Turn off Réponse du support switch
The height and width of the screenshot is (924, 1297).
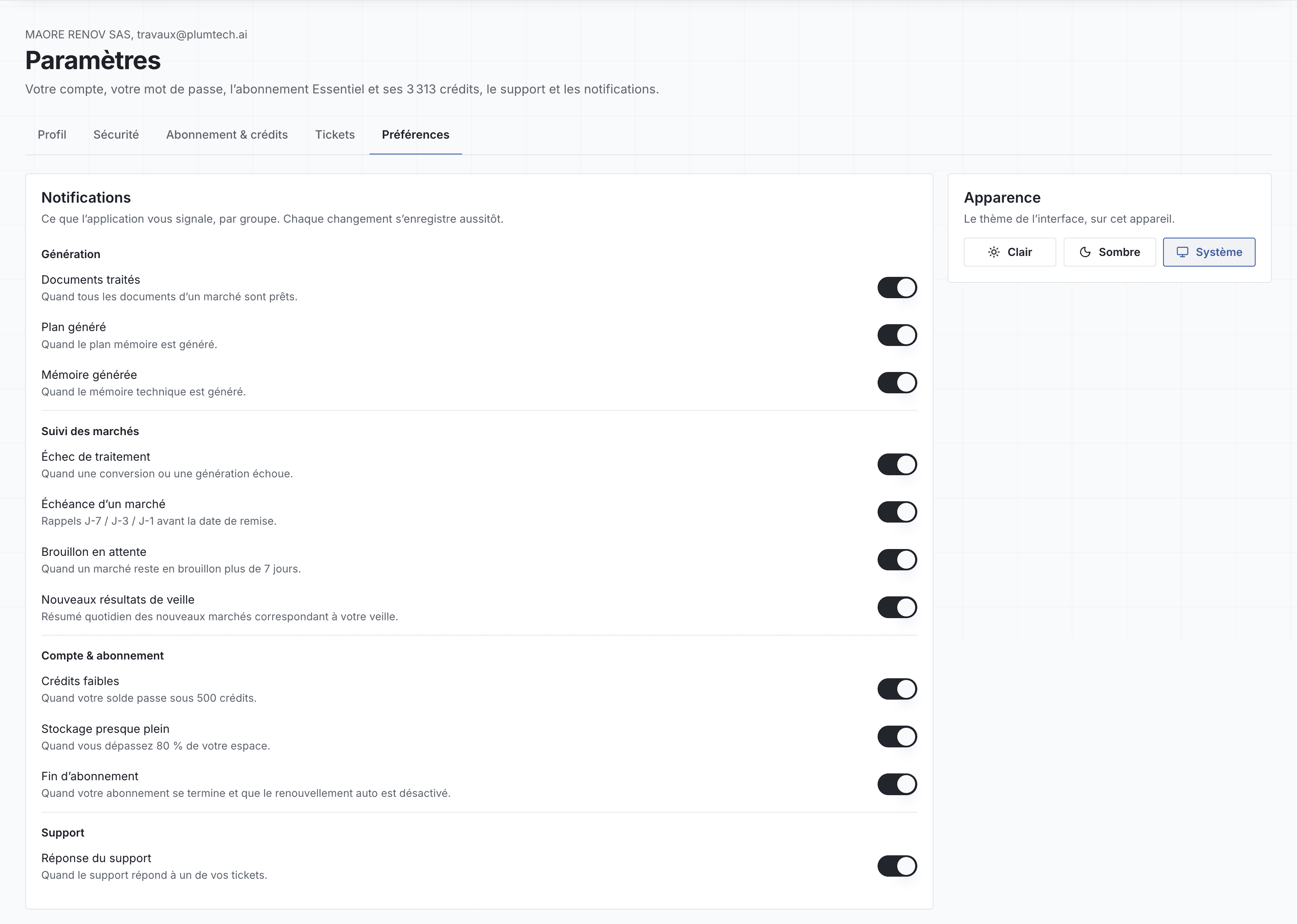pyautogui.click(x=896, y=866)
